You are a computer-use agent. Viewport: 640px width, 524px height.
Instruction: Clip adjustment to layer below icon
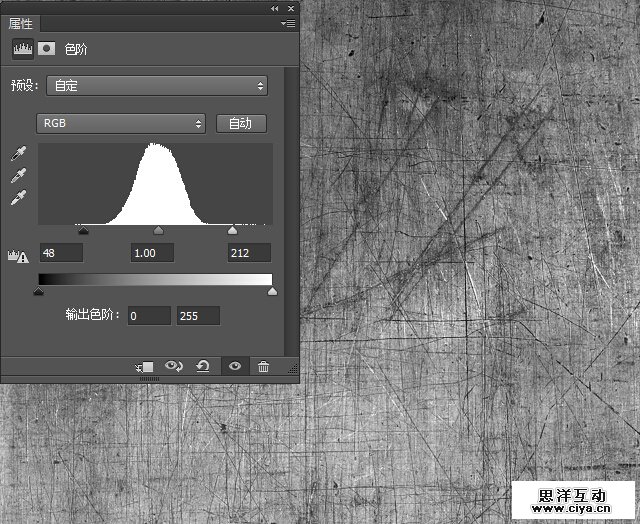(x=144, y=367)
